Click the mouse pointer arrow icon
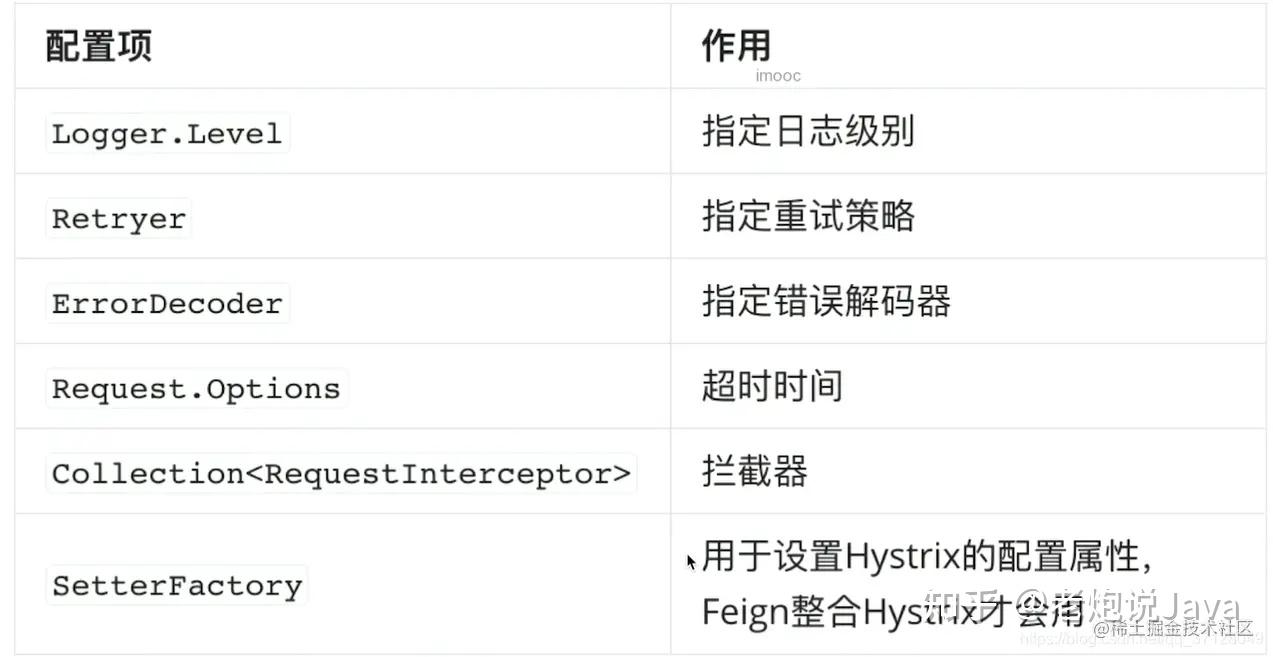 [x=691, y=562]
